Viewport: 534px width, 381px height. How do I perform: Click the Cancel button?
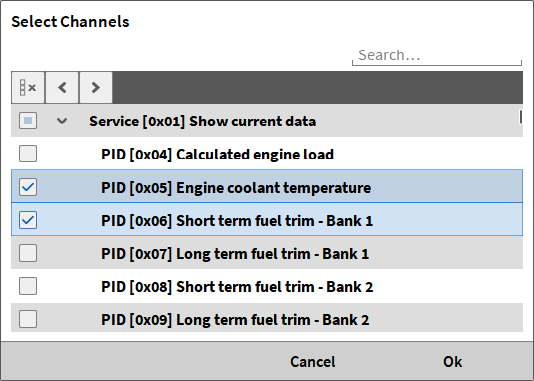[x=313, y=362]
